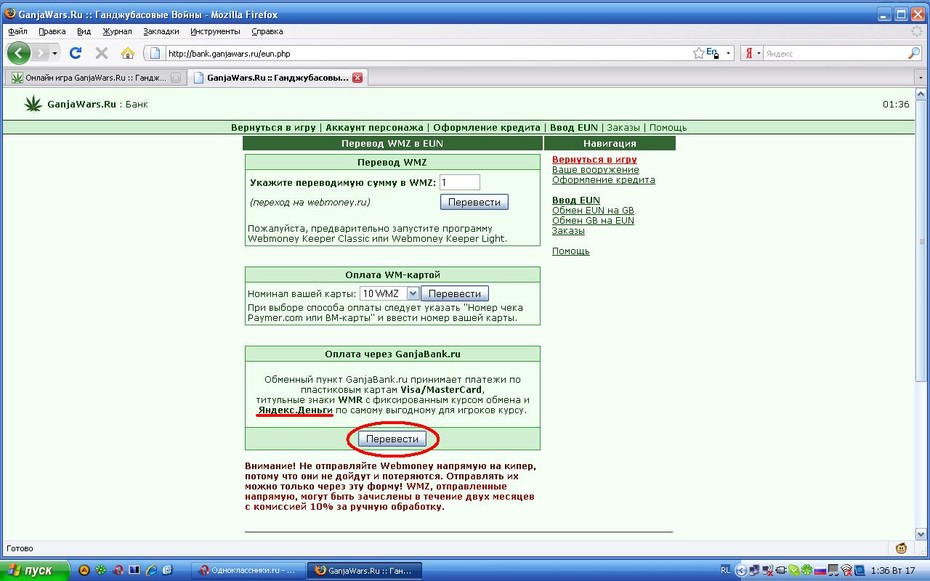Image resolution: width=930 pixels, height=581 pixels.
Task: Click the status bar face icon
Action: click(902, 548)
